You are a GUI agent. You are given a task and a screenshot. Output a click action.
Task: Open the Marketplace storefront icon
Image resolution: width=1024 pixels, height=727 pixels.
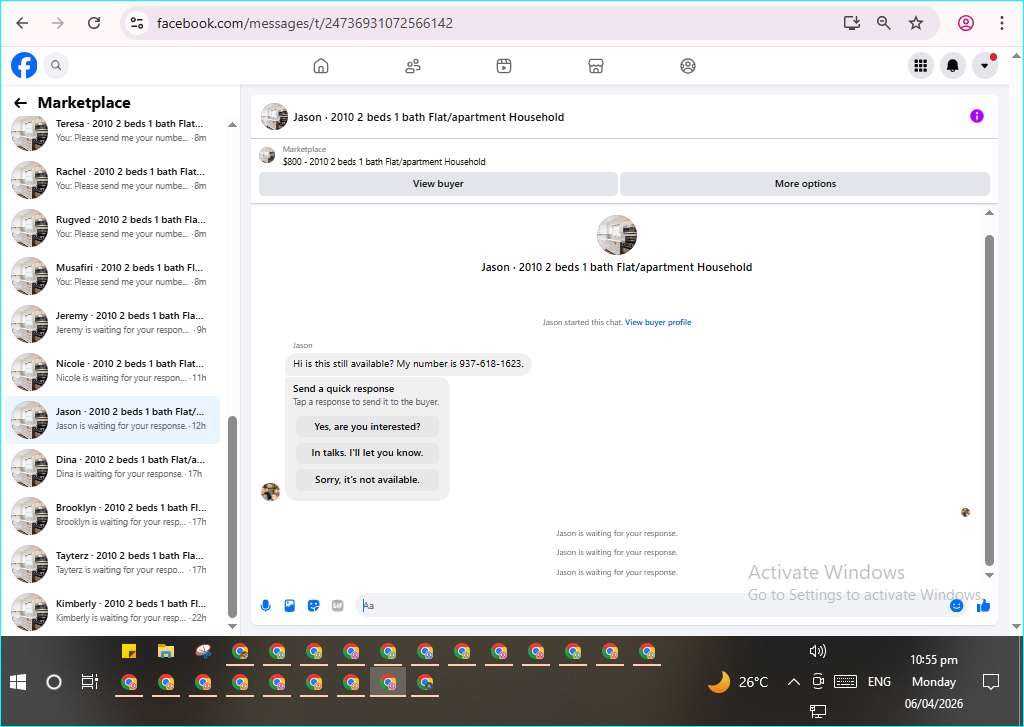tap(596, 66)
